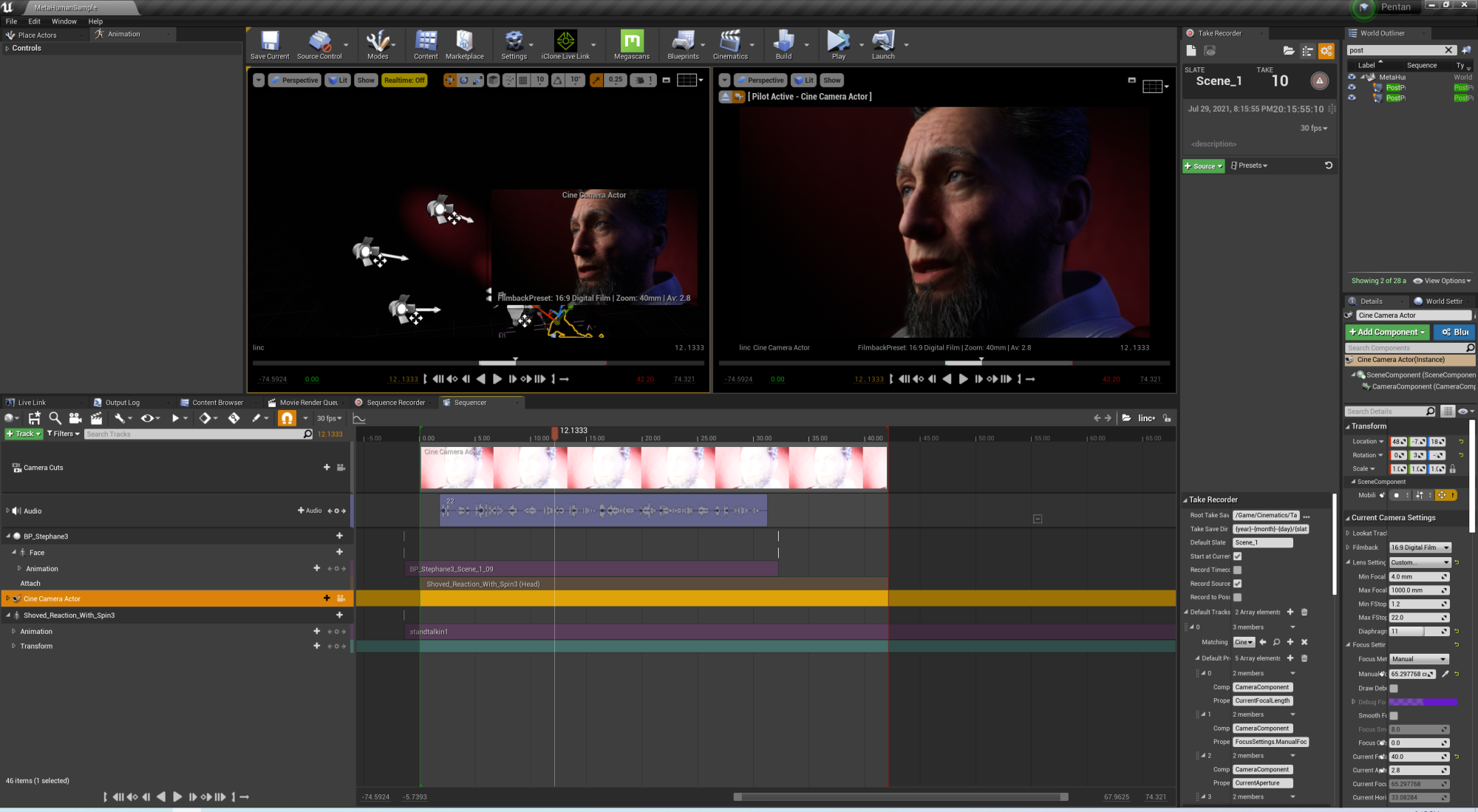The image size is (1478, 812).
Task: Click the Launch toolbar icon
Action: [x=883, y=45]
